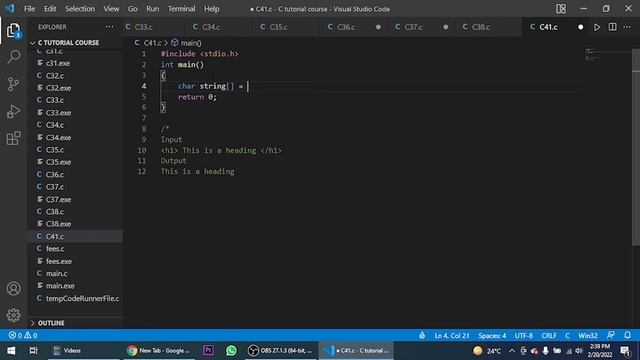Run the code with the play button
Viewport: 640px width, 360px height.
(597, 27)
